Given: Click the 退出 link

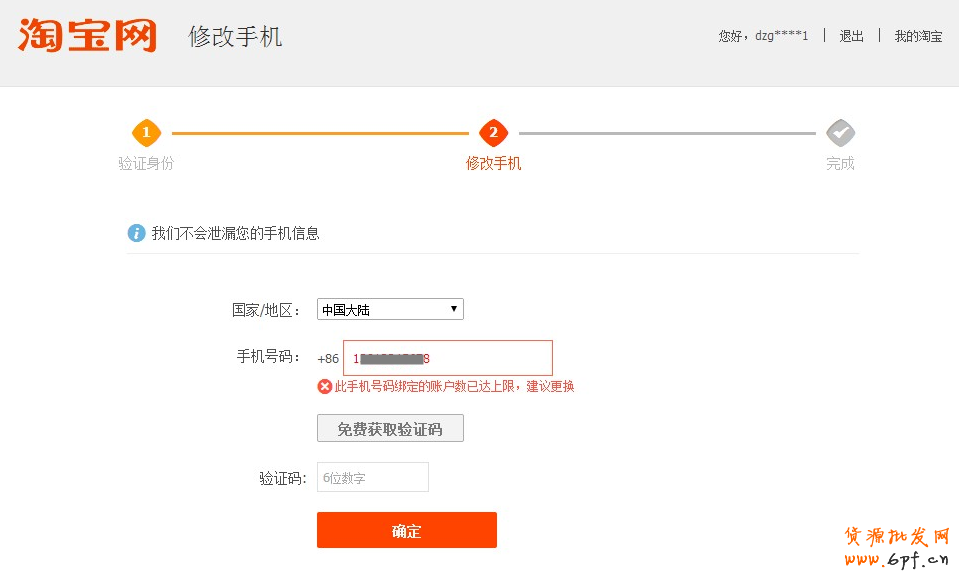Looking at the screenshot, I should coord(851,36).
